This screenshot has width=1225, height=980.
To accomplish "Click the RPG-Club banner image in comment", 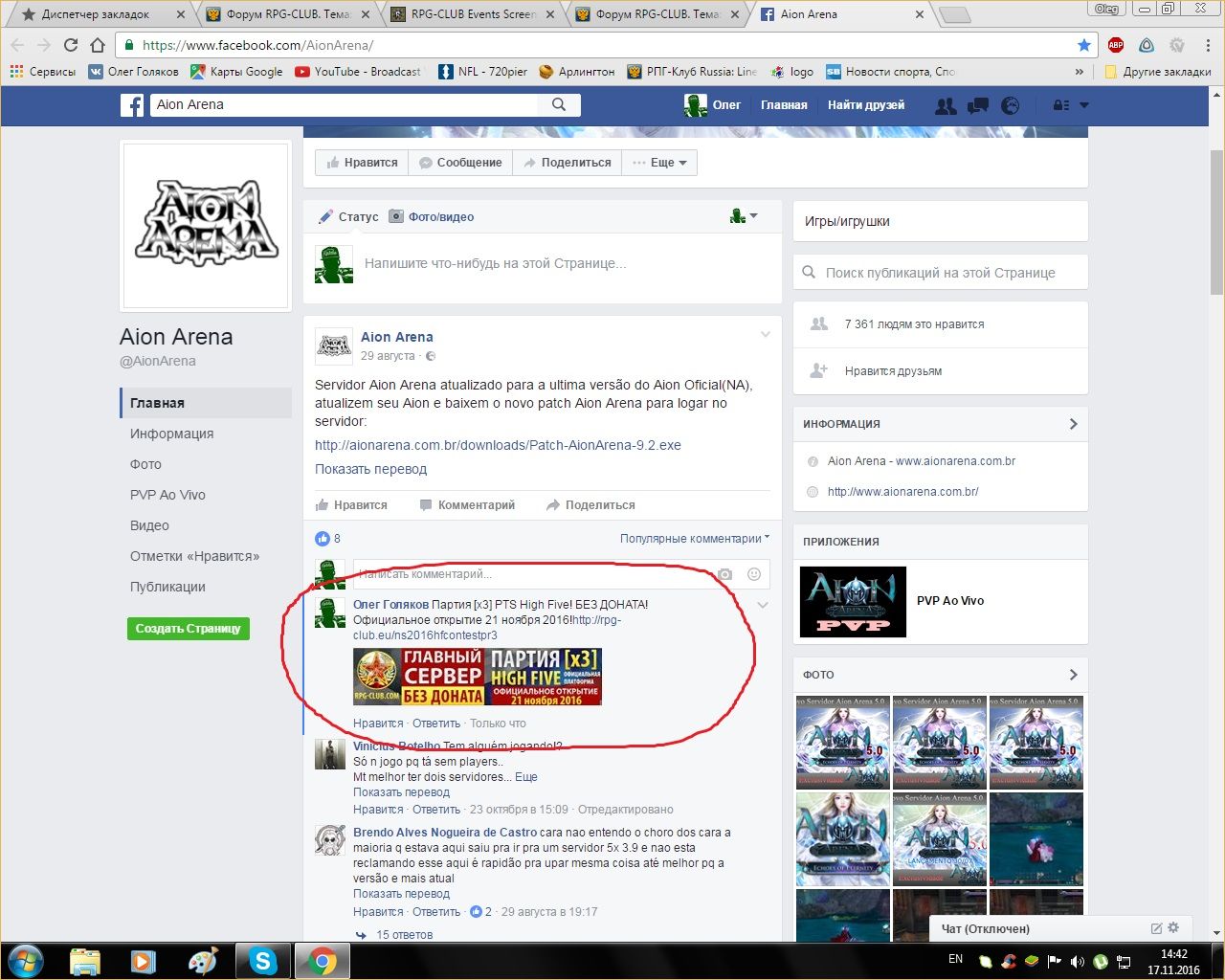I will coord(478,677).
